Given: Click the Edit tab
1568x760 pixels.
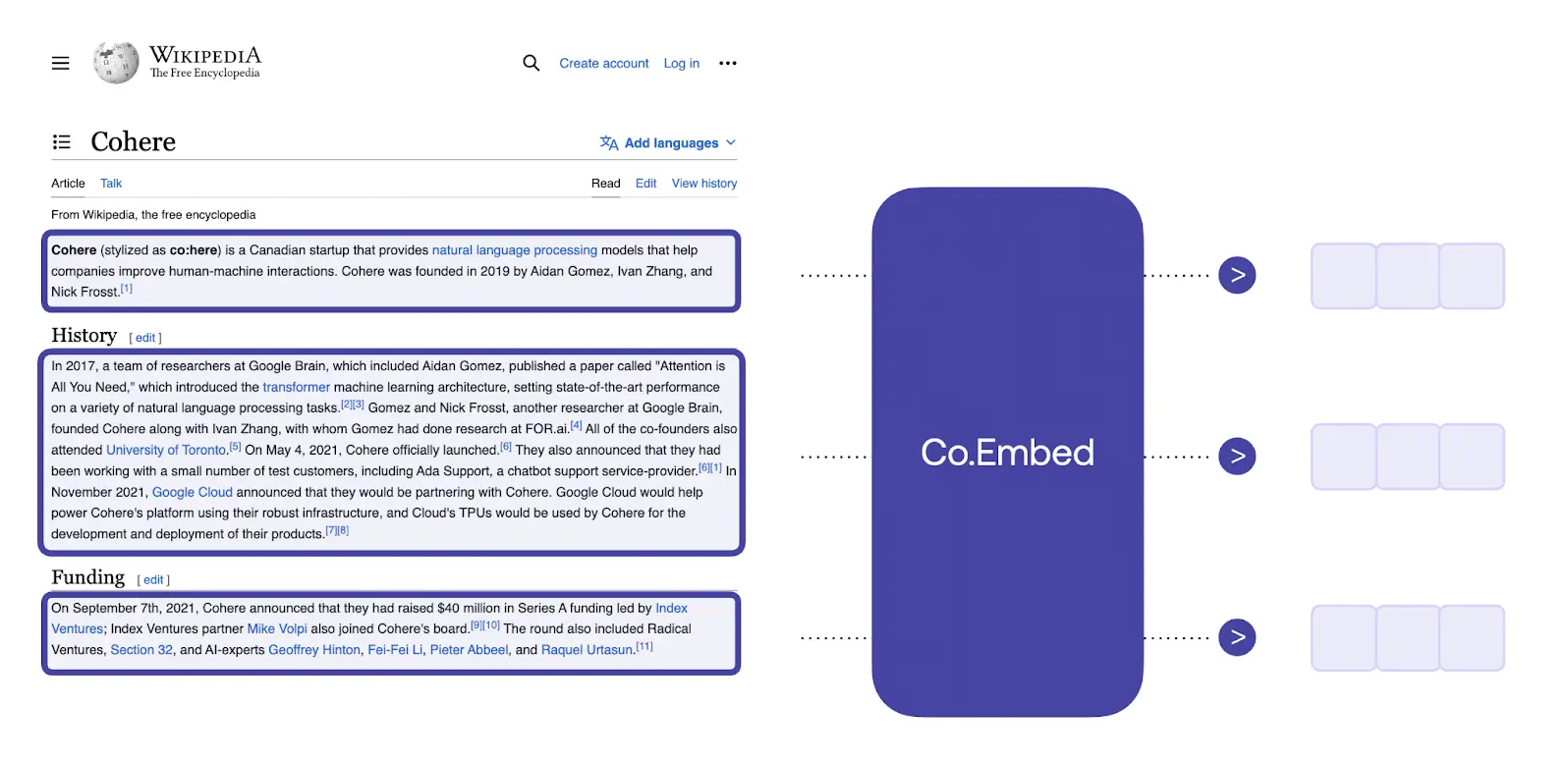Looking at the screenshot, I should pos(645,184).
